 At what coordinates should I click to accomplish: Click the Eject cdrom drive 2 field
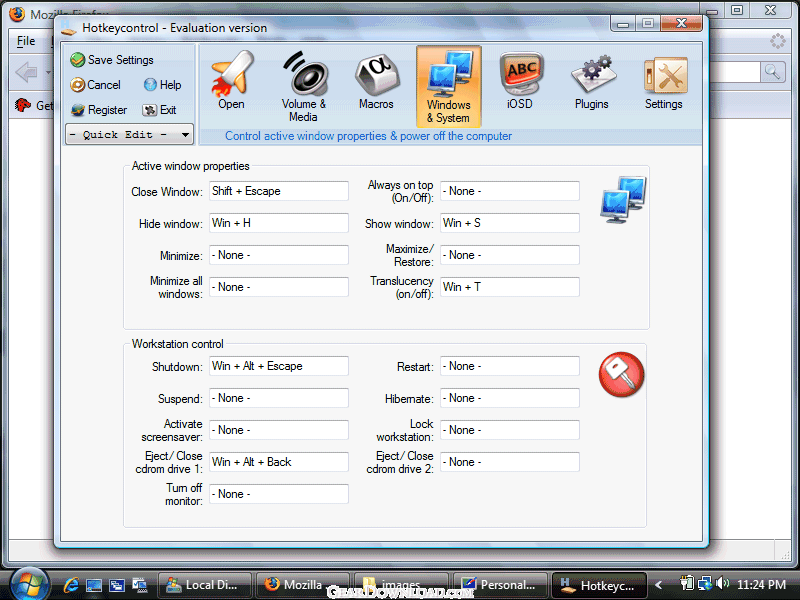[510, 462]
